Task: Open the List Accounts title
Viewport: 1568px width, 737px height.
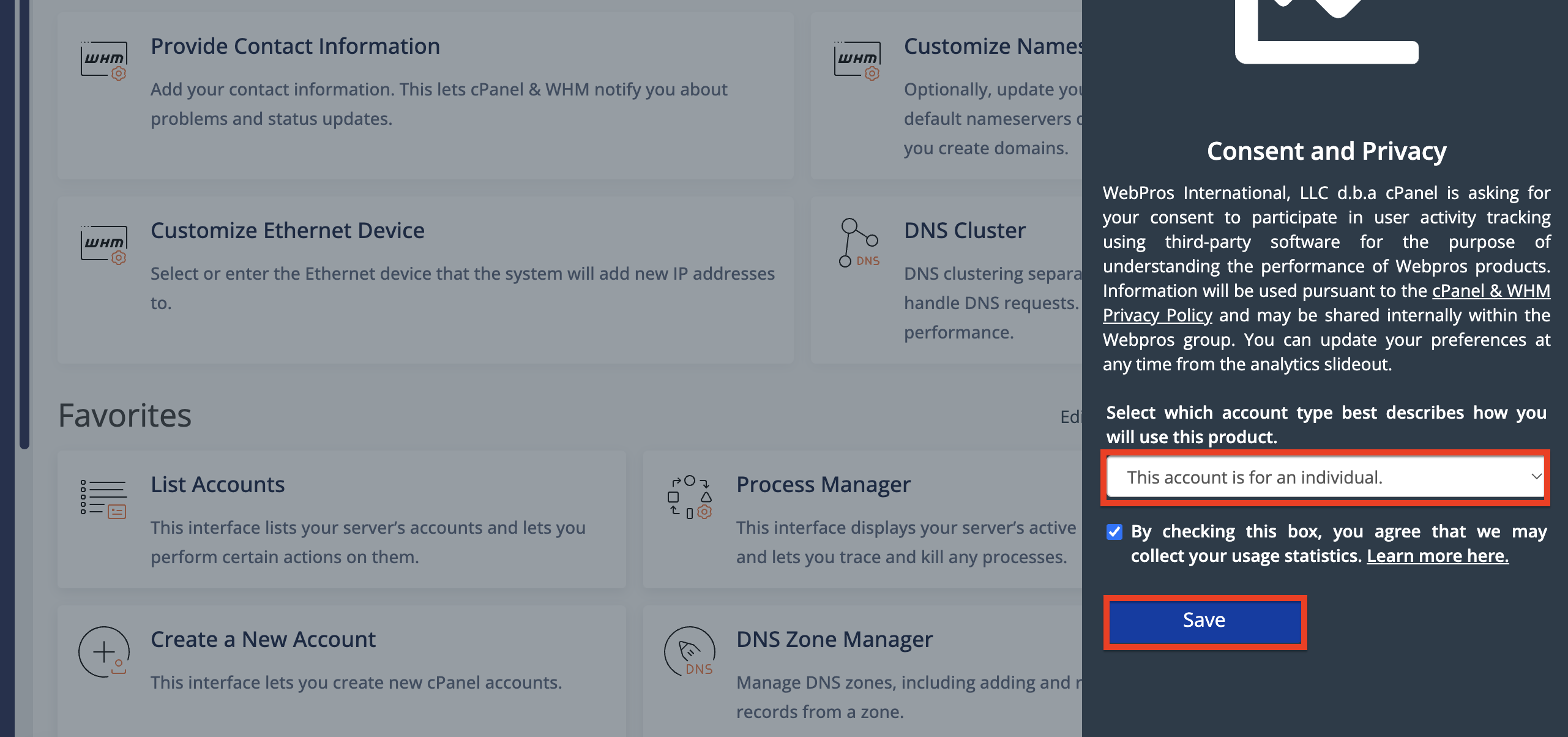Action: pos(217,484)
